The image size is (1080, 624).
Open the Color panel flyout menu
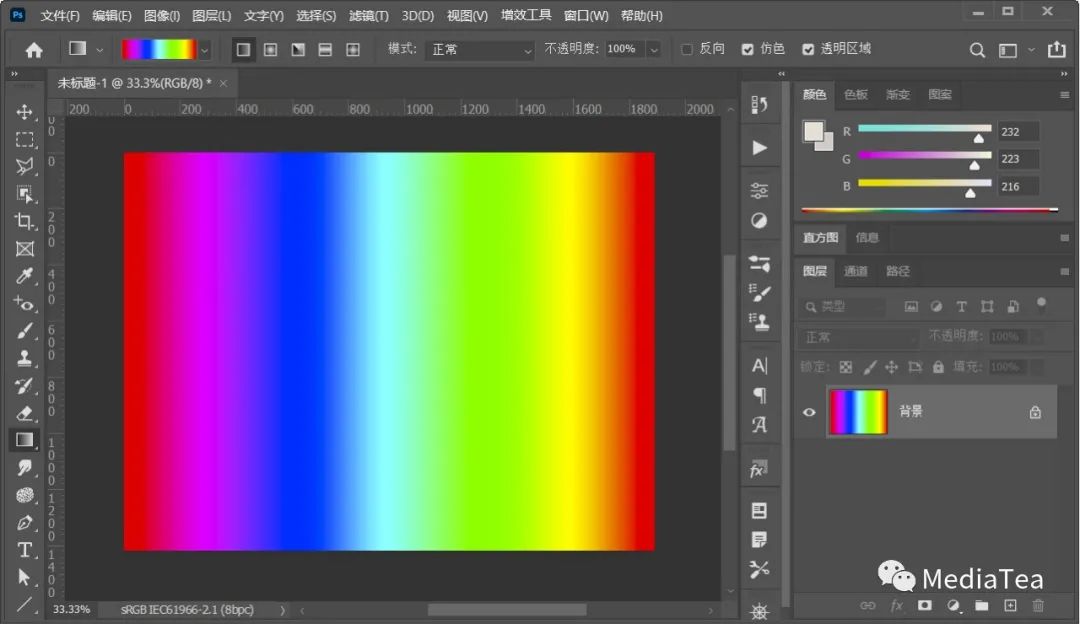tap(1064, 95)
